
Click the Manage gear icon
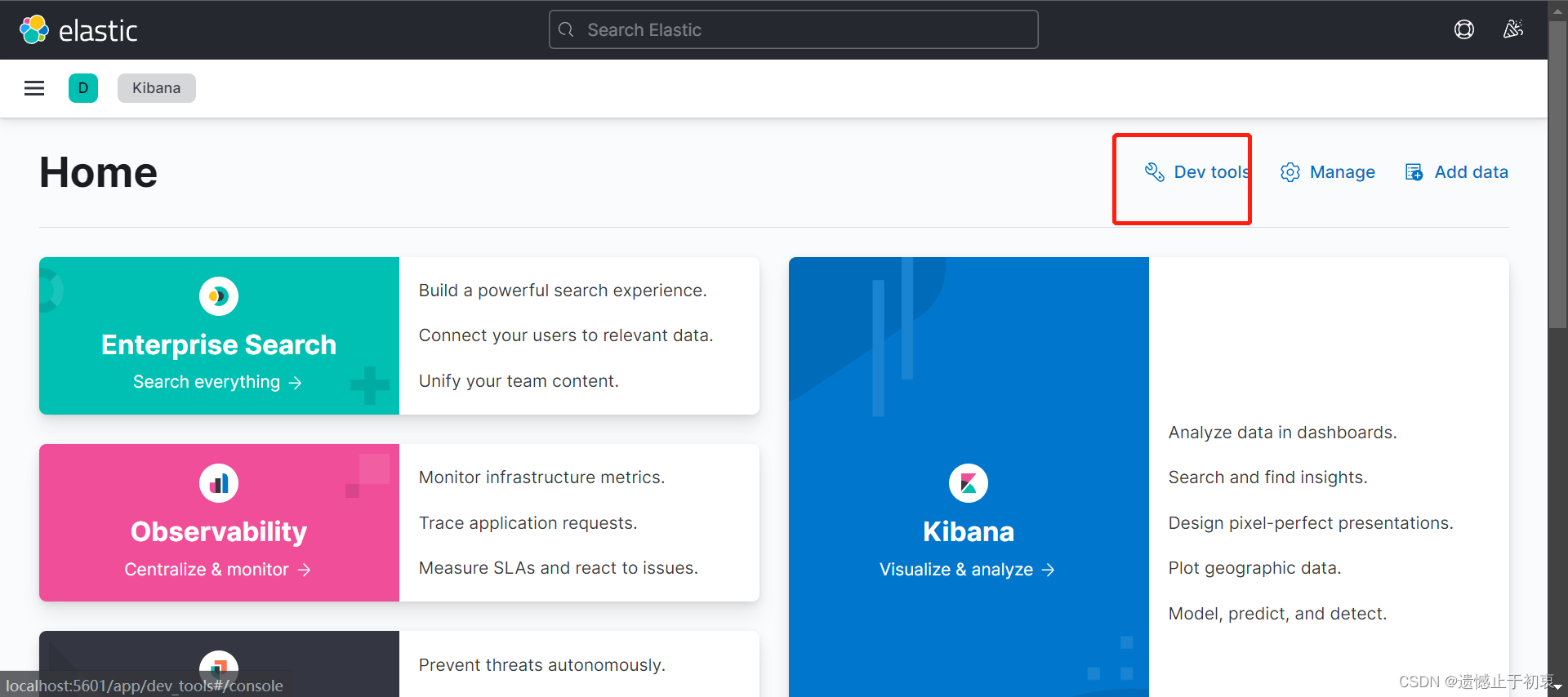(x=1290, y=172)
